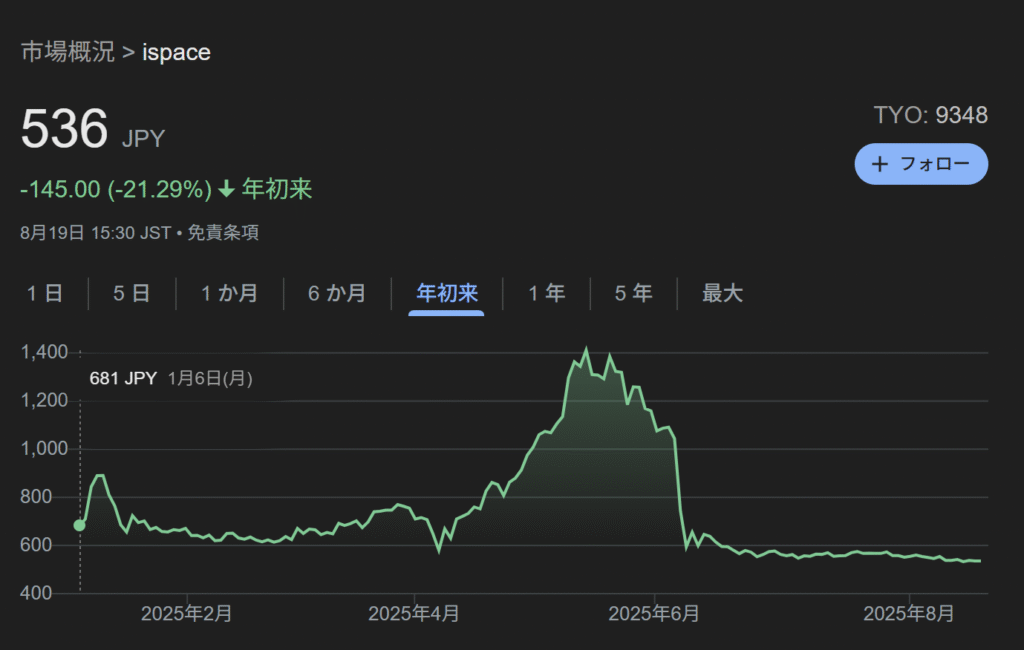Click the 1,200 y-axis label
The width and height of the screenshot is (1024, 650).
[x=44, y=400]
